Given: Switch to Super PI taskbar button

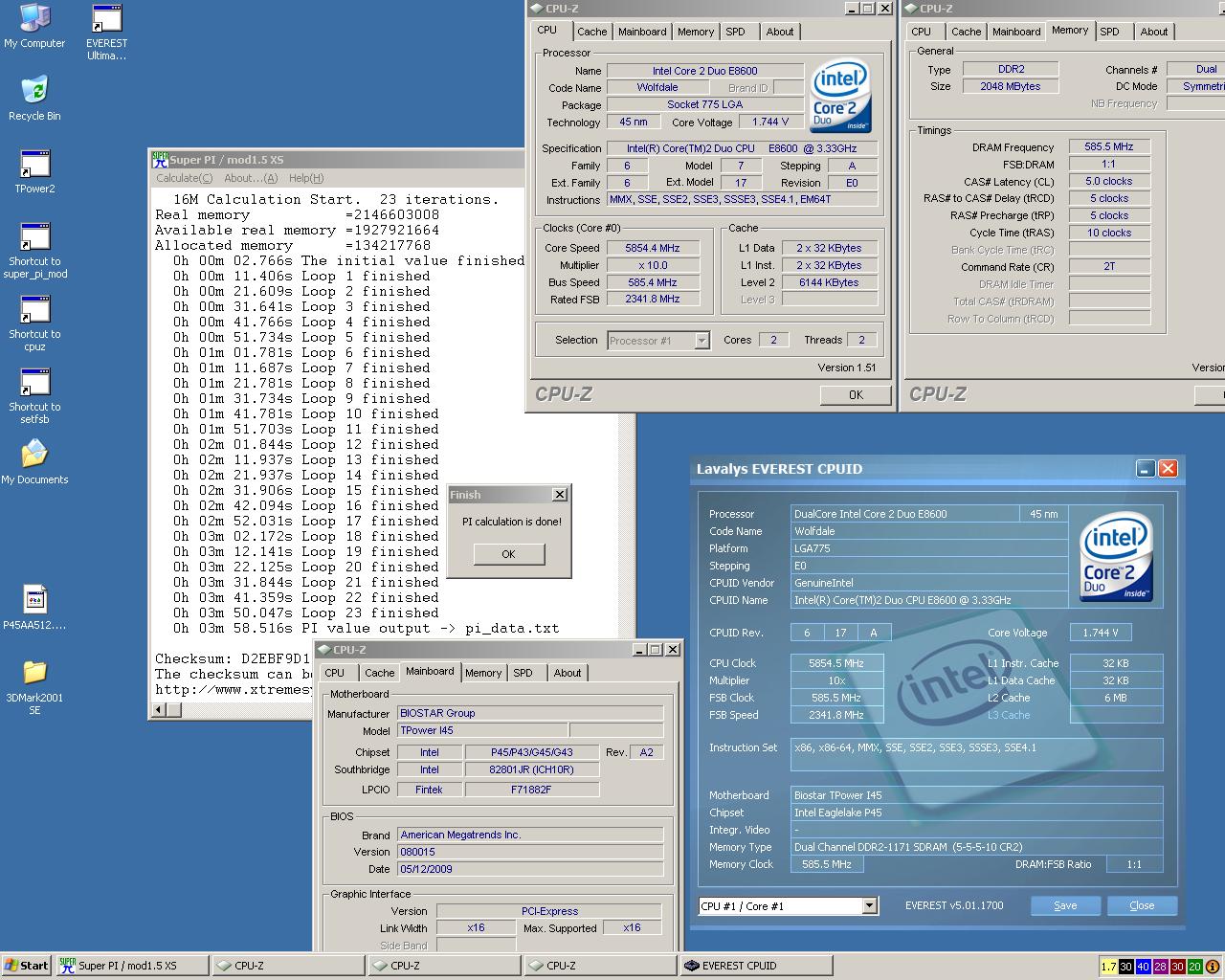Looking at the screenshot, I should (132, 966).
